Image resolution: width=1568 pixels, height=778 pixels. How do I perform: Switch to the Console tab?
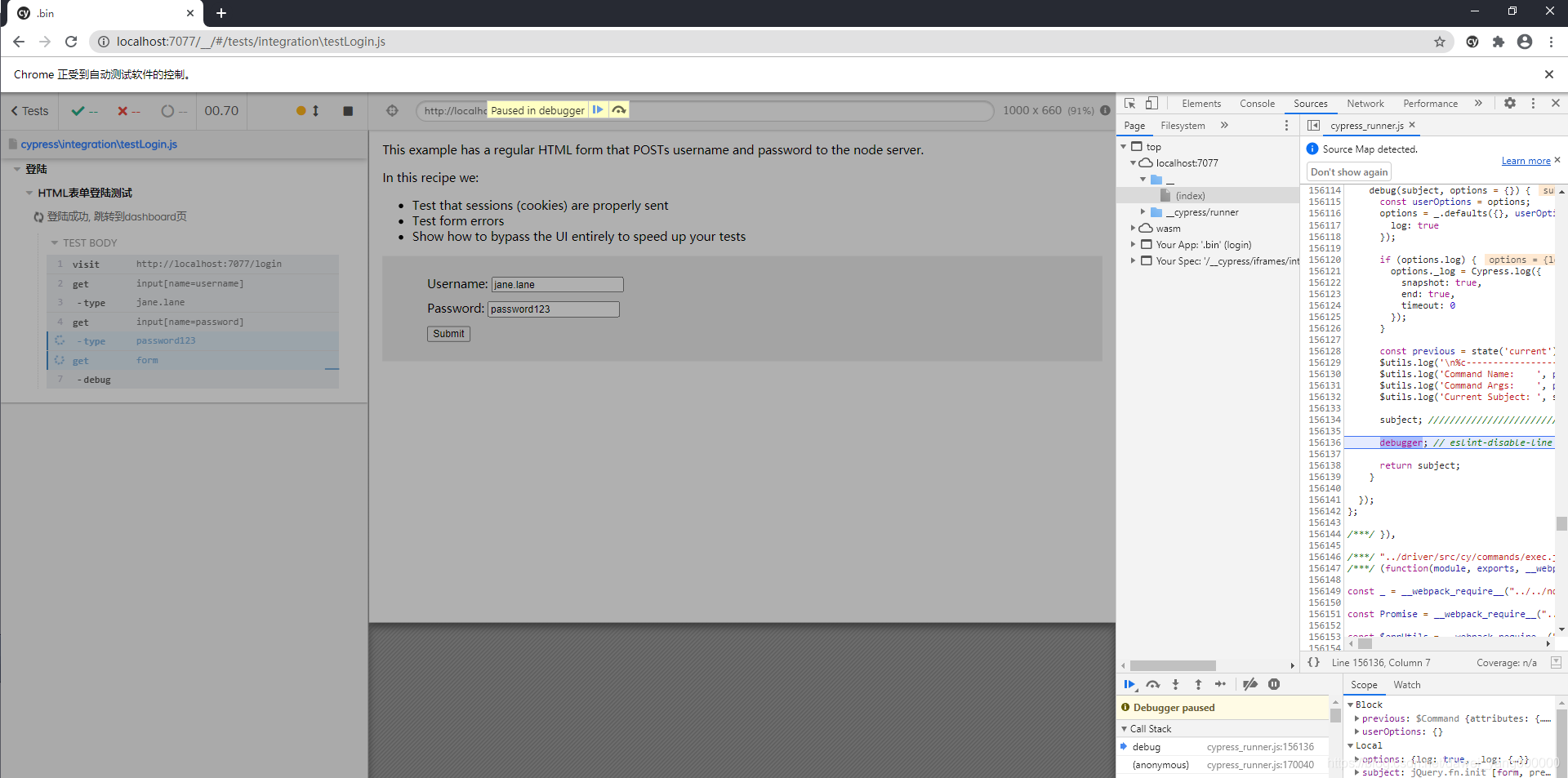coord(1257,104)
